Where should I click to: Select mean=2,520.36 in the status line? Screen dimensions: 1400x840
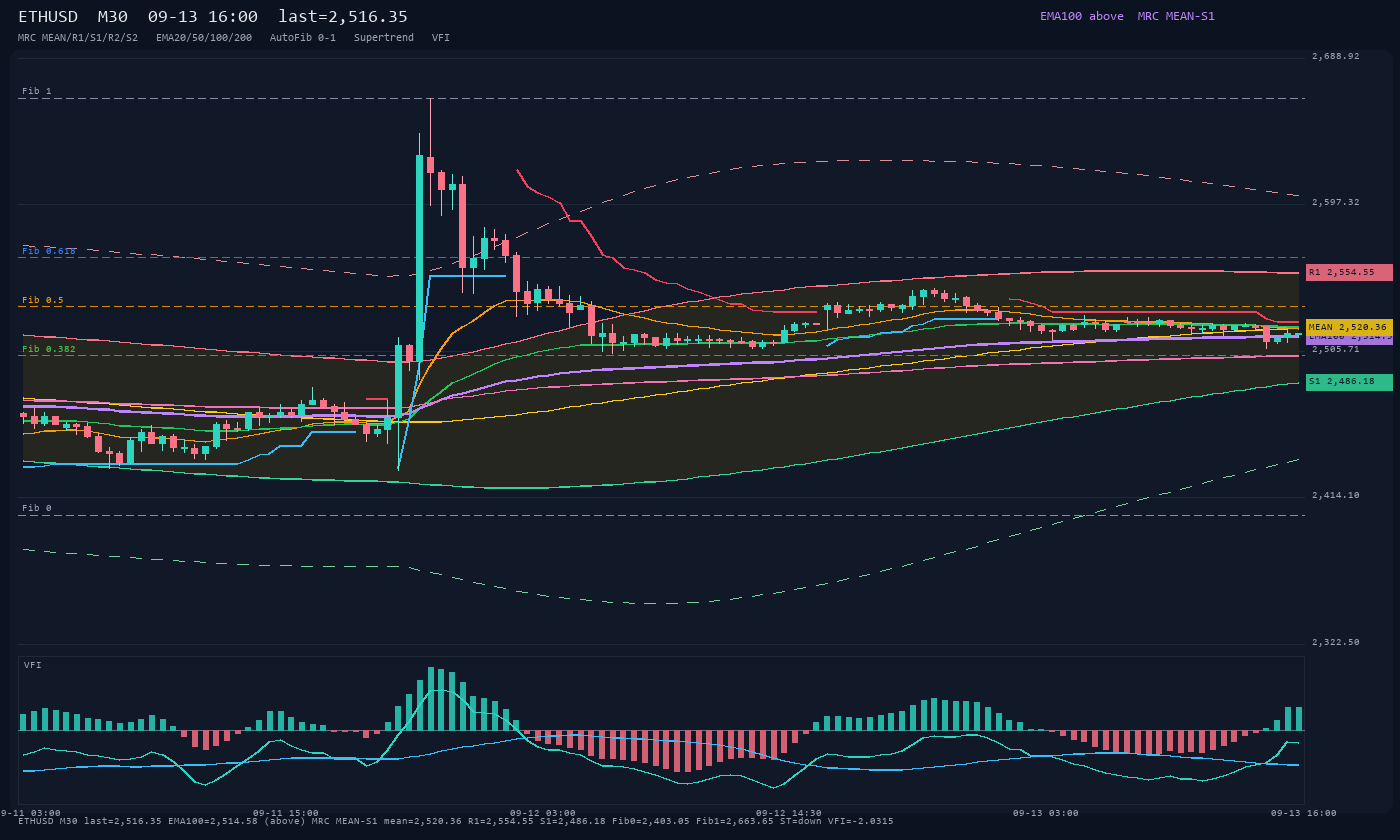coord(423,821)
